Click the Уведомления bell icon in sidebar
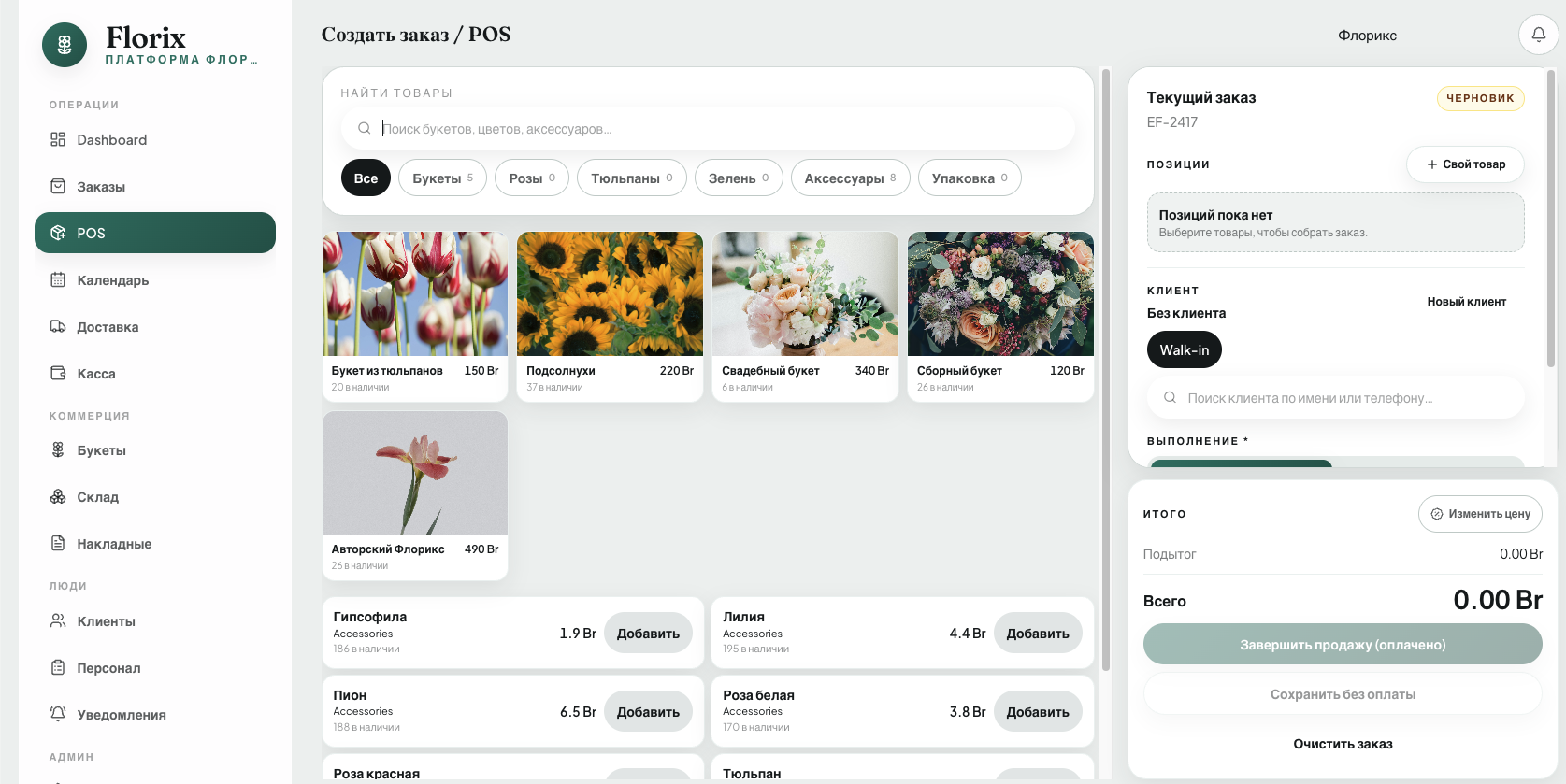 58,714
